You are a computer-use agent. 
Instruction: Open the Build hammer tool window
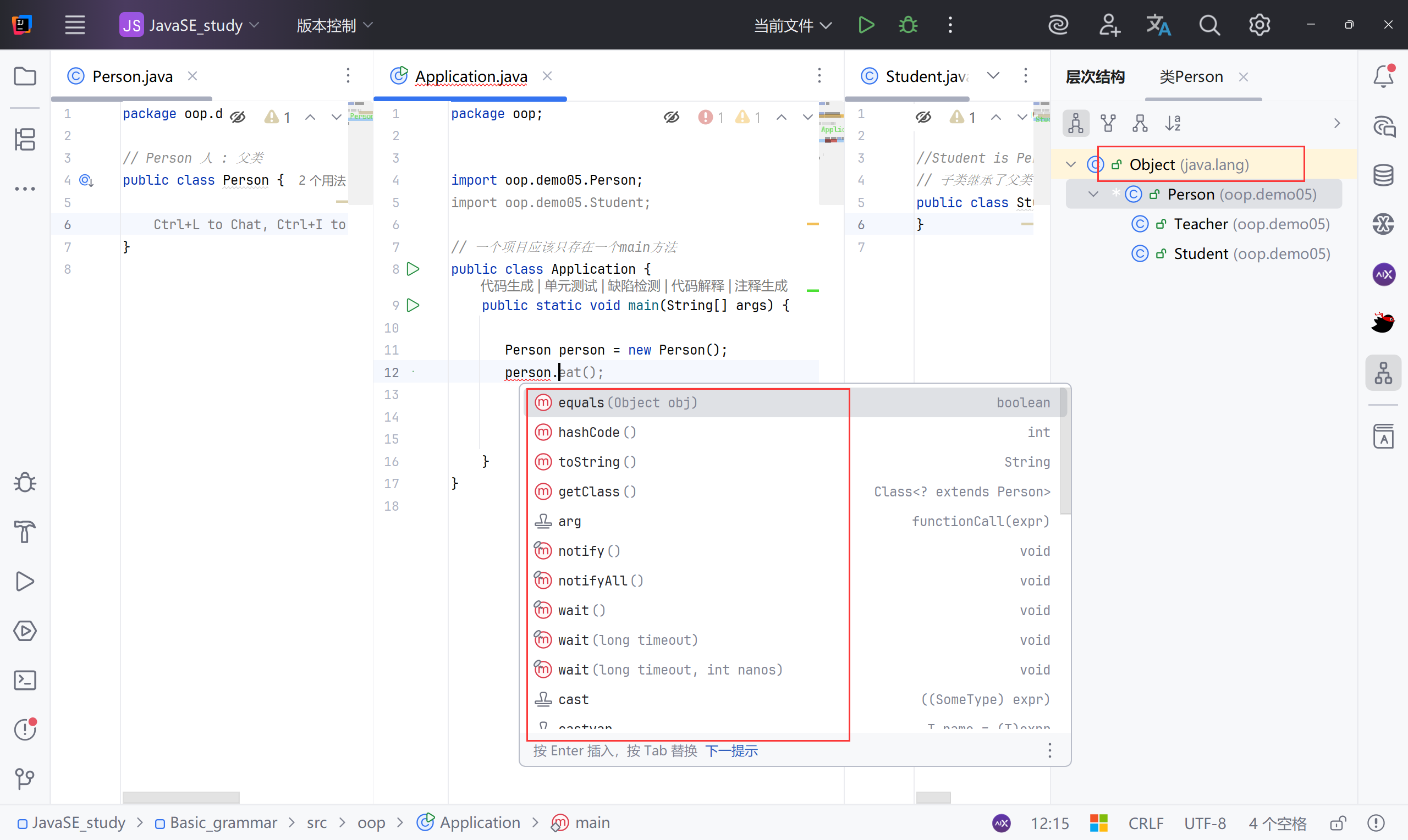pyautogui.click(x=25, y=532)
